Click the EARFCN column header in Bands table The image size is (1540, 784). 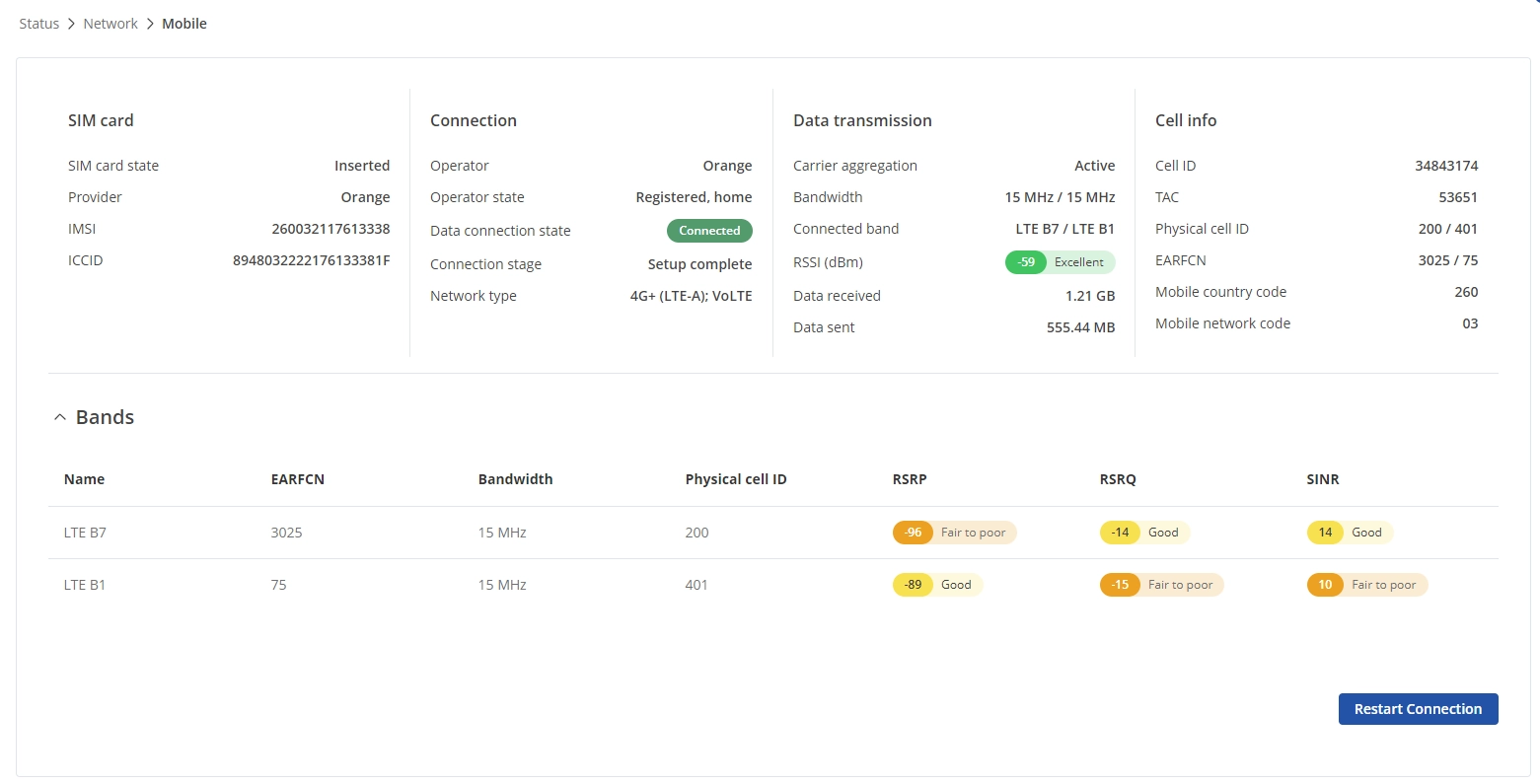click(297, 479)
